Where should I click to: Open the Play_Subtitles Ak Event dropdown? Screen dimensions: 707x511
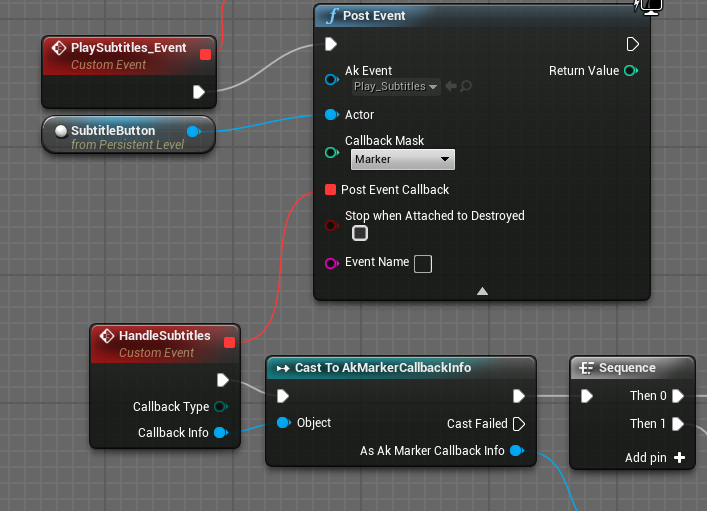(396, 87)
